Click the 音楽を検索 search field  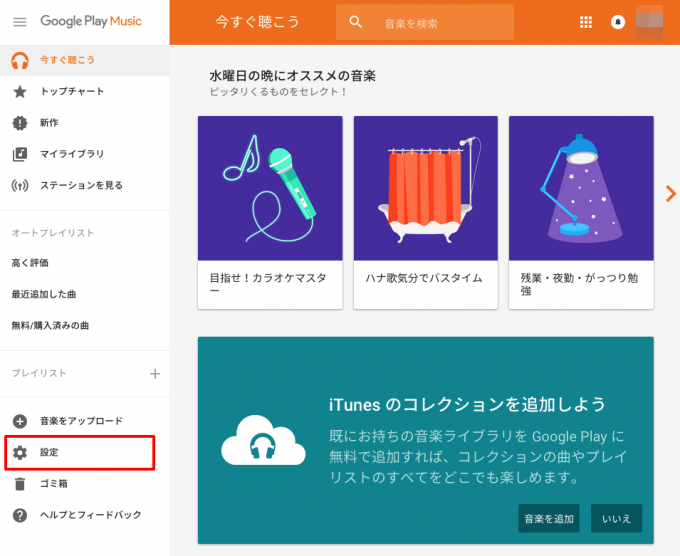tap(425, 22)
